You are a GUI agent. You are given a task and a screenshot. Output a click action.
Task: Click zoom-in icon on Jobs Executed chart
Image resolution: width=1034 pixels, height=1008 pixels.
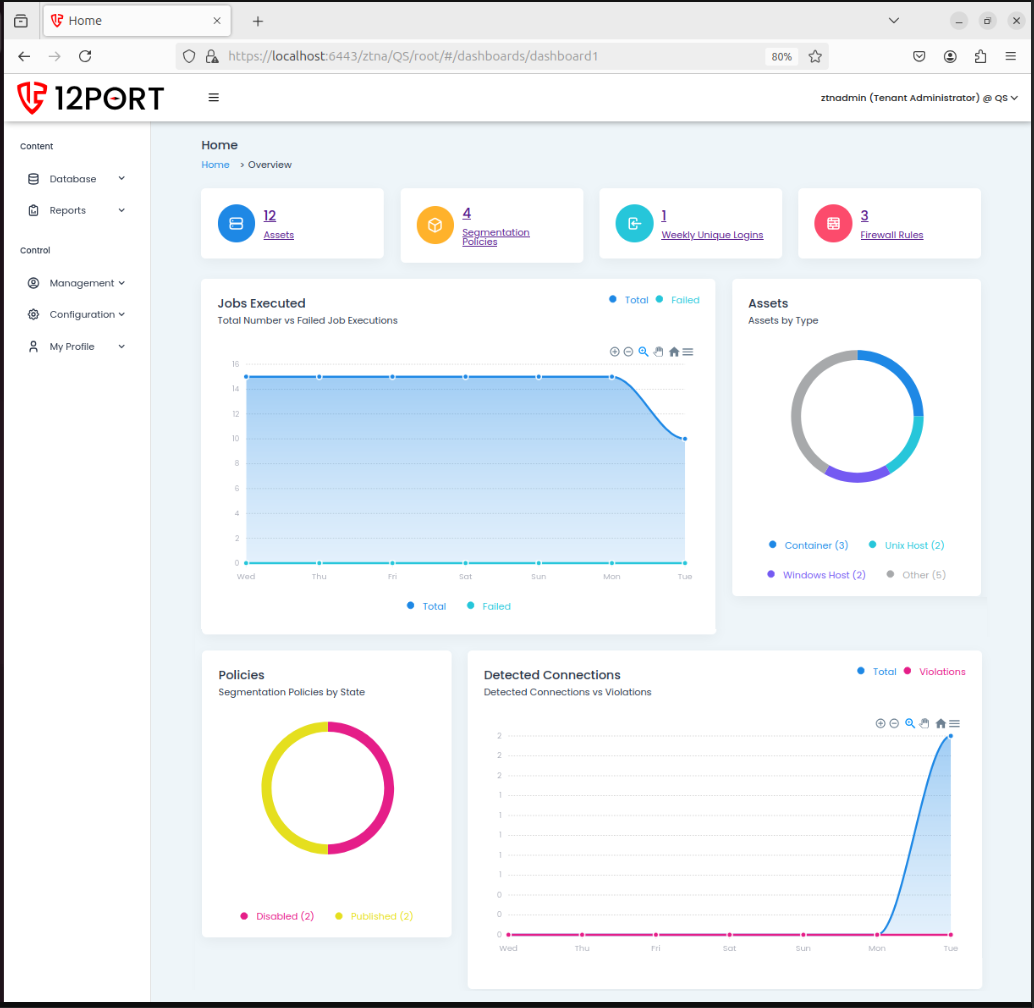click(x=614, y=352)
